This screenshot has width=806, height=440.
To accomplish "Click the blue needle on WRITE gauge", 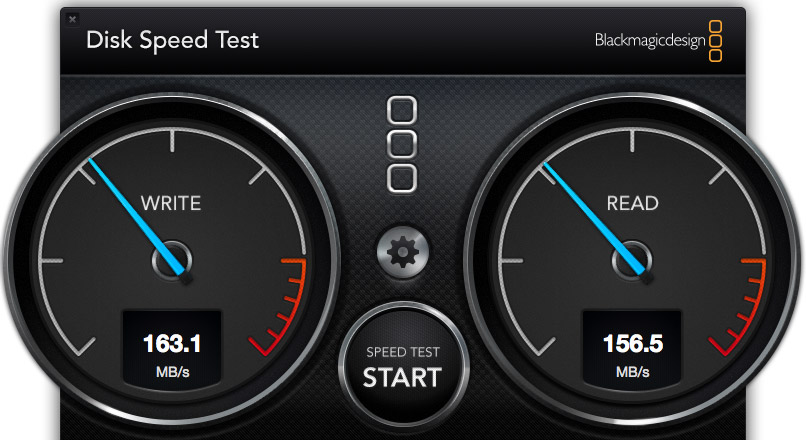I will [x=135, y=215].
